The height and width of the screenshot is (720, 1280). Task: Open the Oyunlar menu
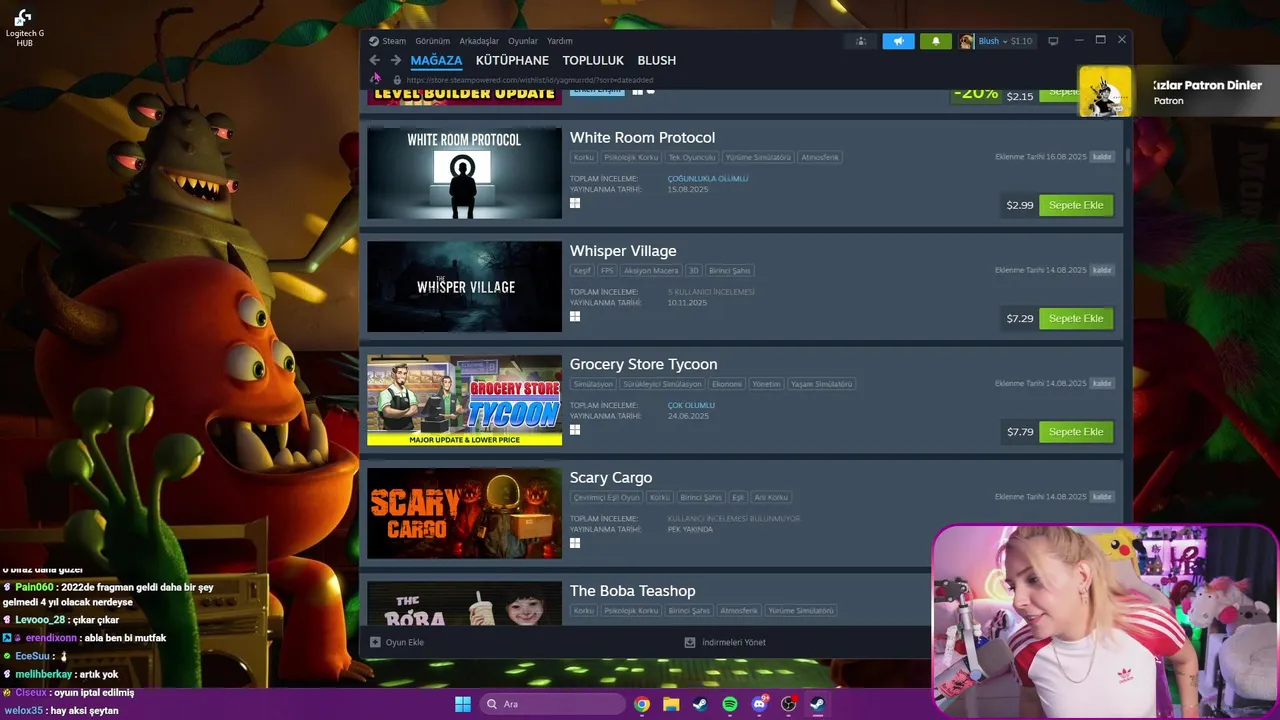pos(523,41)
